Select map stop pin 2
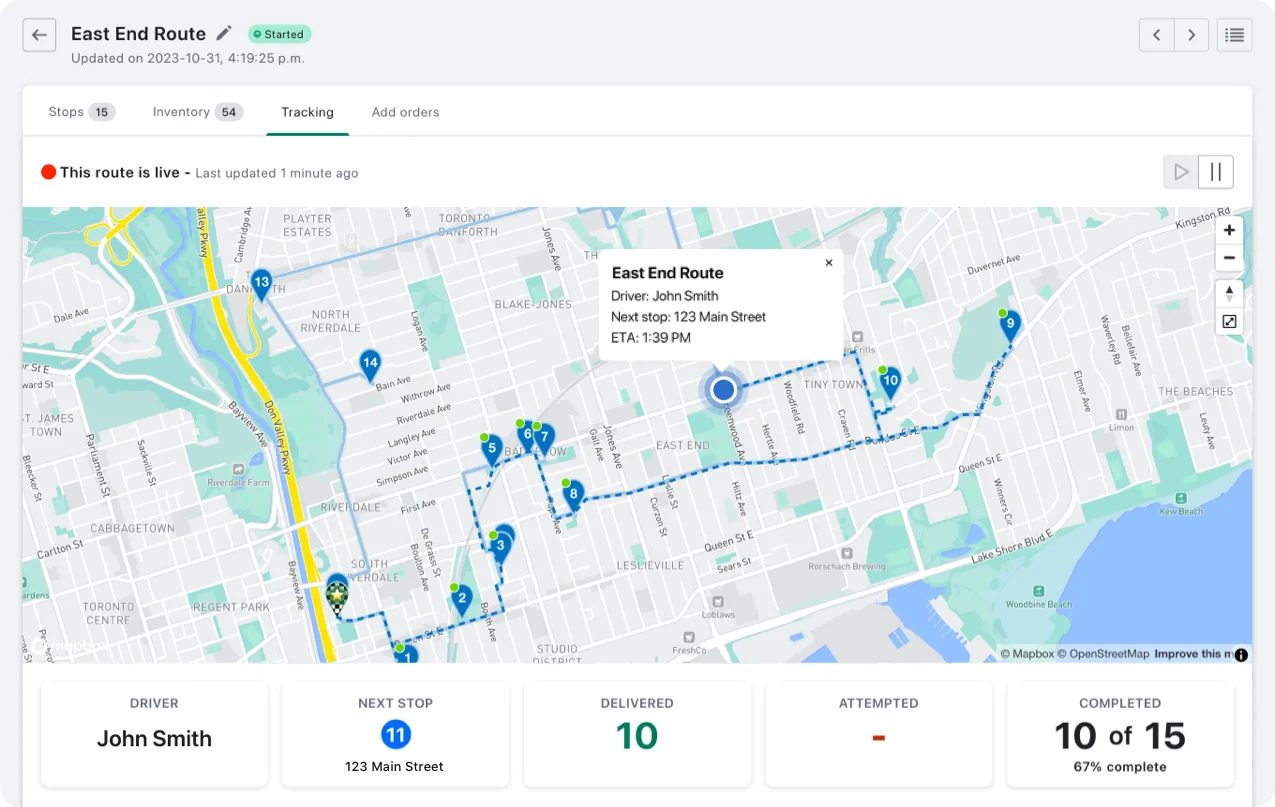This screenshot has height=807, width=1275. (x=461, y=602)
